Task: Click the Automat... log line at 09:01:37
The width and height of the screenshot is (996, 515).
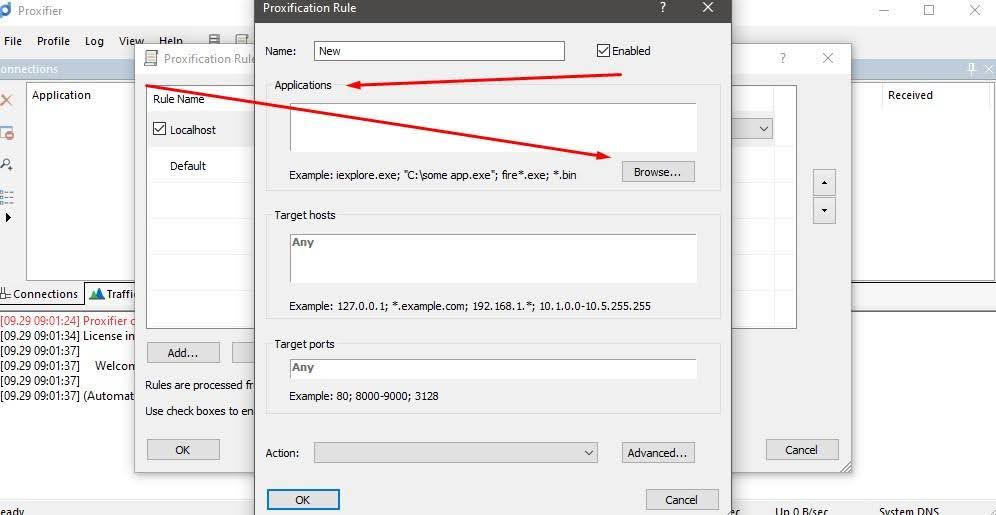Action: 67,396
